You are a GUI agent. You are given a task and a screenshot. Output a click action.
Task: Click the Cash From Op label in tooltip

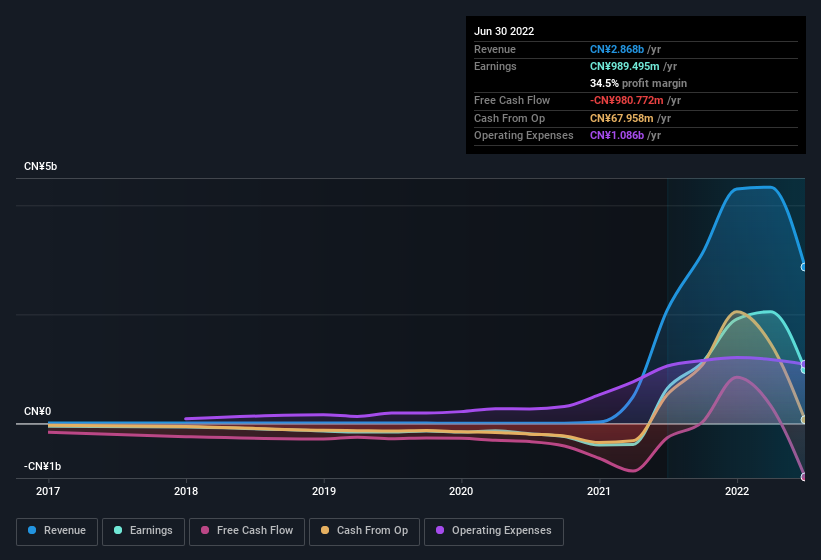tap(509, 118)
